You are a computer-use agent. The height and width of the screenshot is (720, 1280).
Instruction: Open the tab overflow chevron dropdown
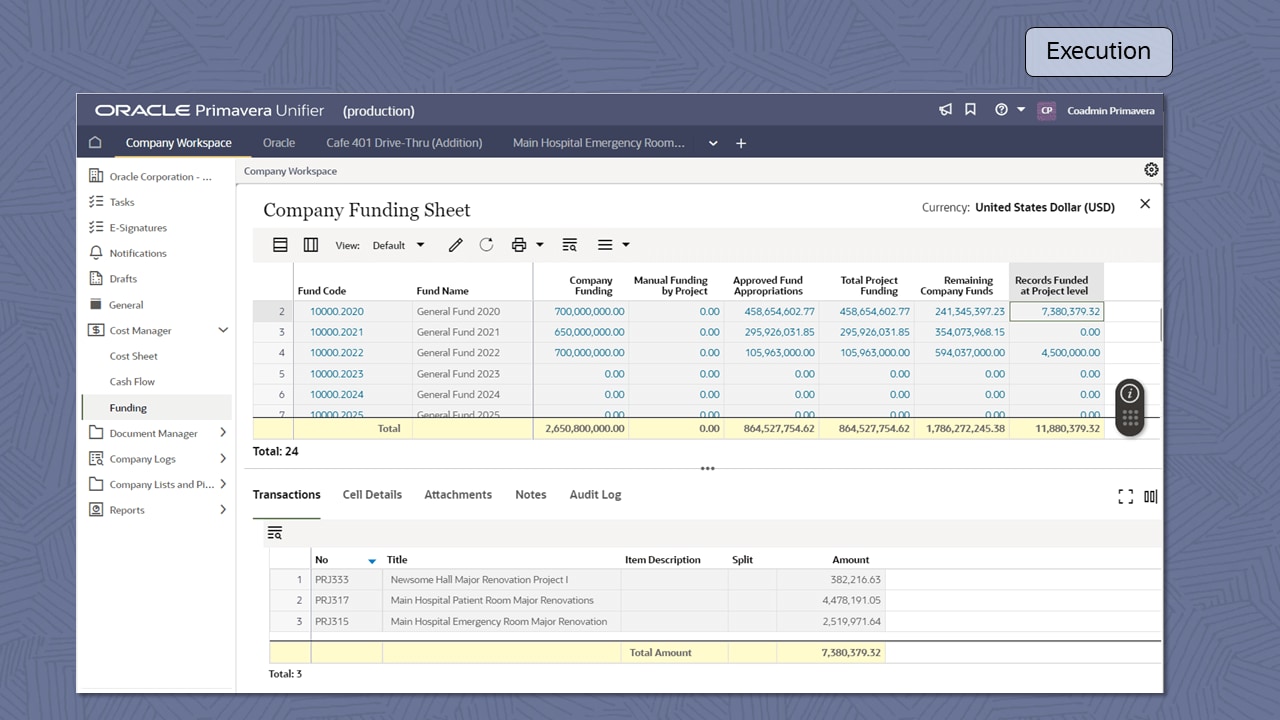point(713,143)
